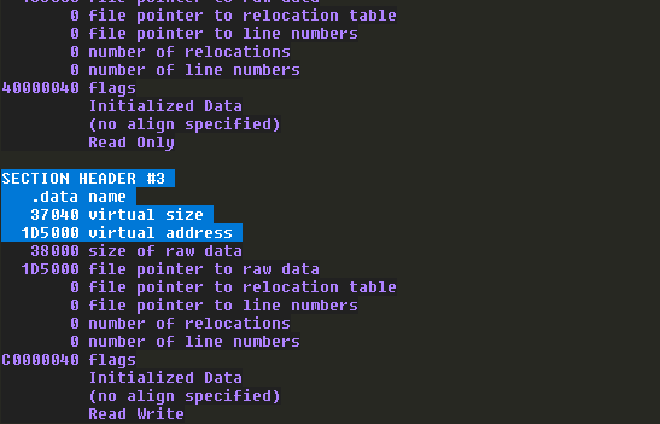Click the Read Only text
Image resolution: width=660 pixels, height=424 pixels.
(x=132, y=142)
